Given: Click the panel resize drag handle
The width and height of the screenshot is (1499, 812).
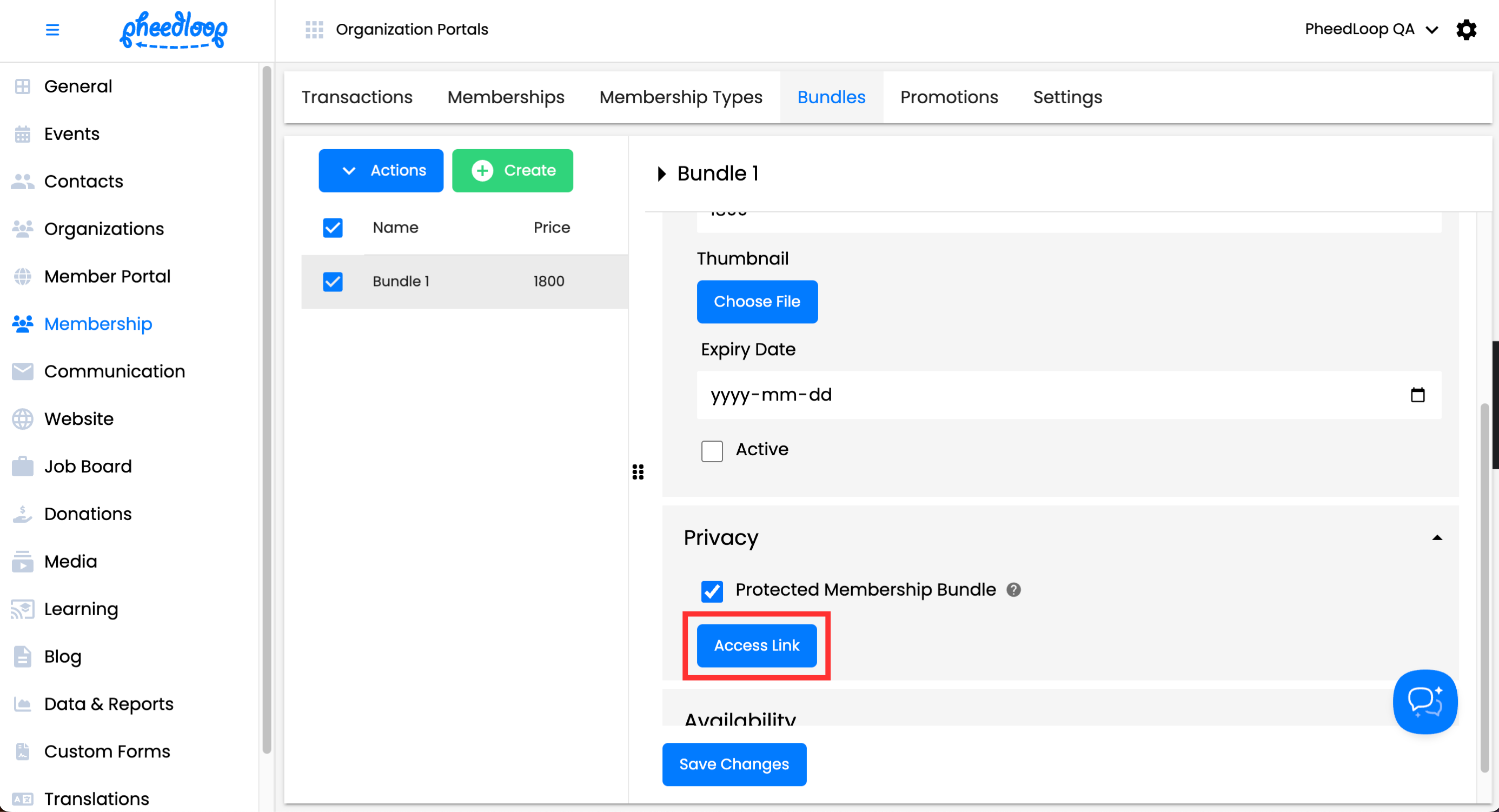Looking at the screenshot, I should (x=638, y=472).
